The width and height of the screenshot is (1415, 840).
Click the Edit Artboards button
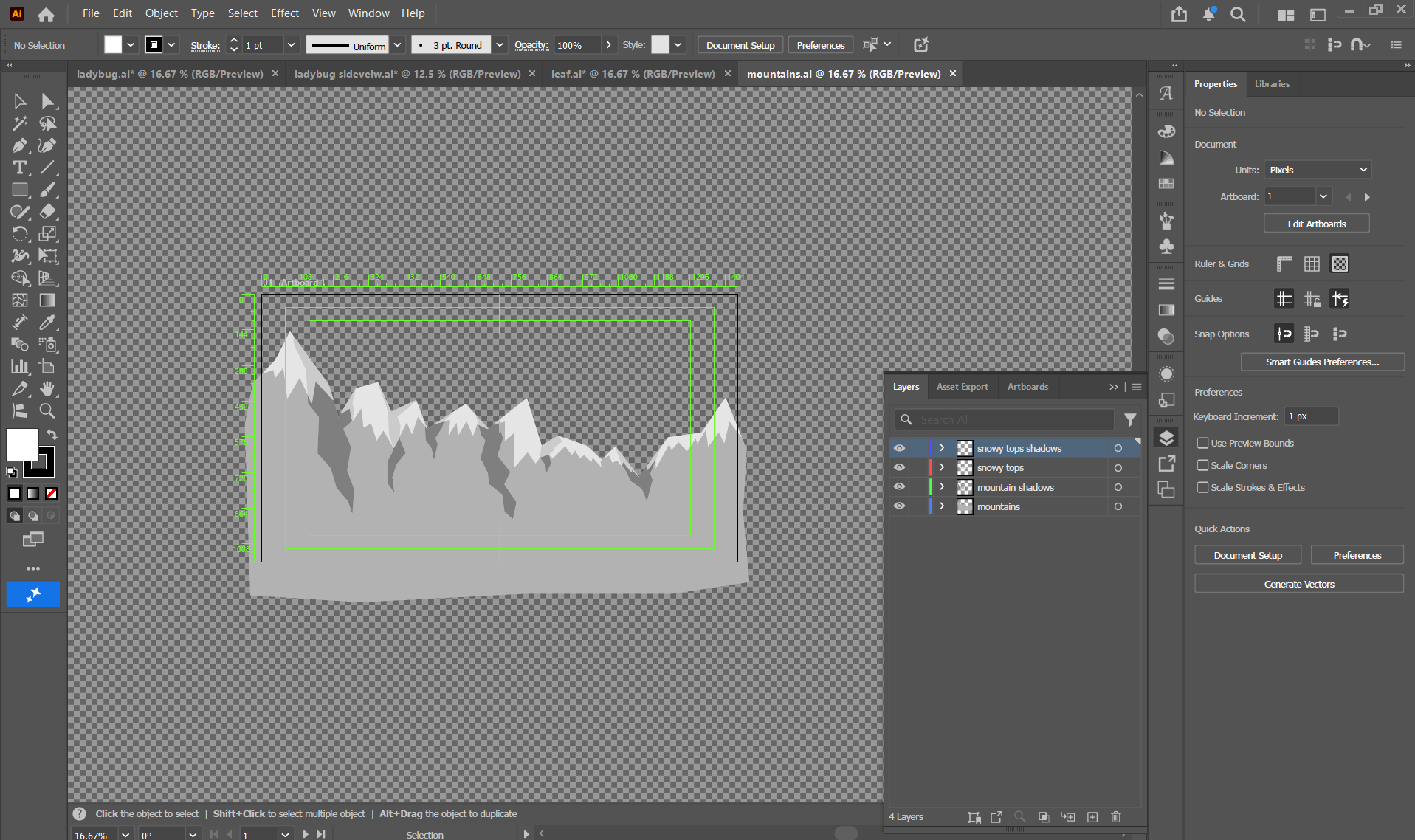1317,224
